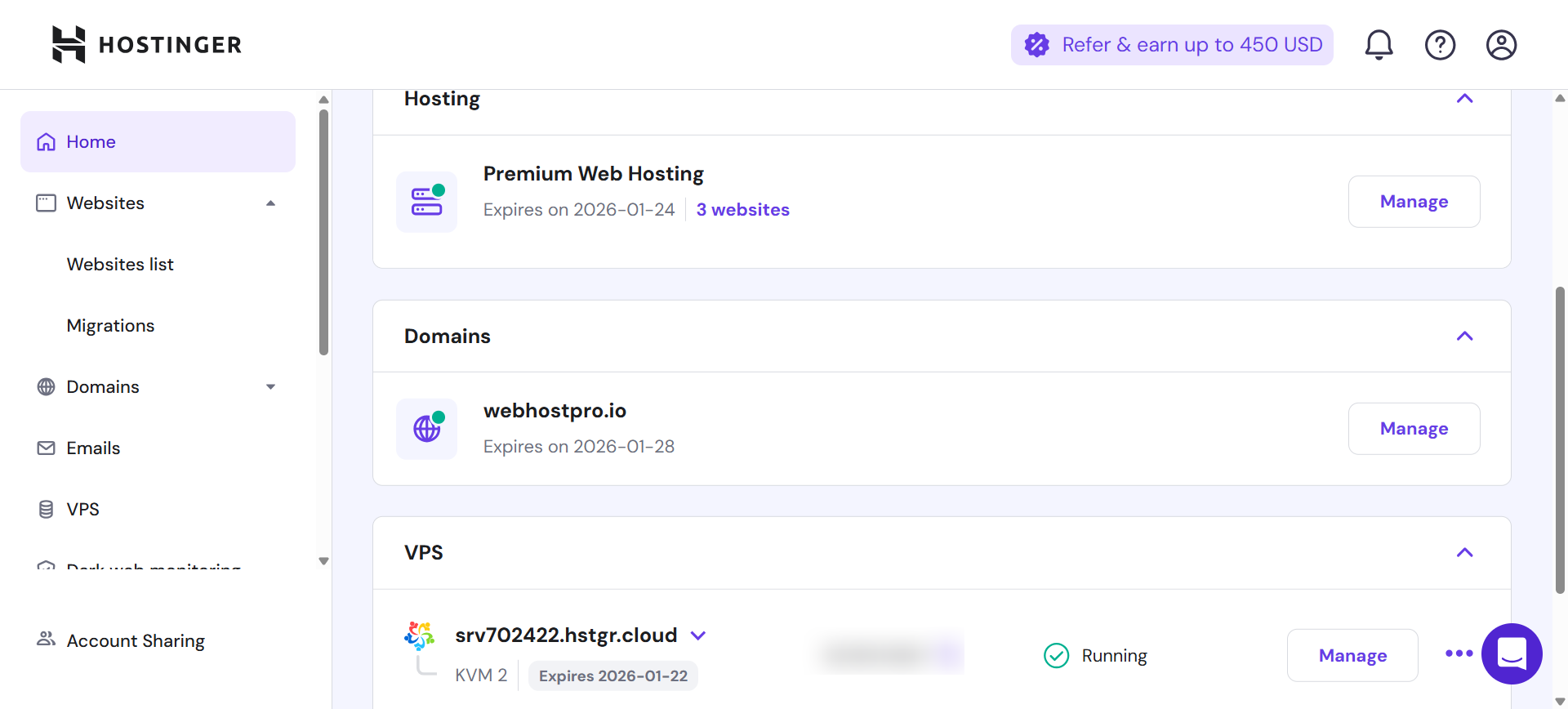Click the Domains globe icon in sidebar
Screen dimensions: 1568x709
click(x=47, y=386)
